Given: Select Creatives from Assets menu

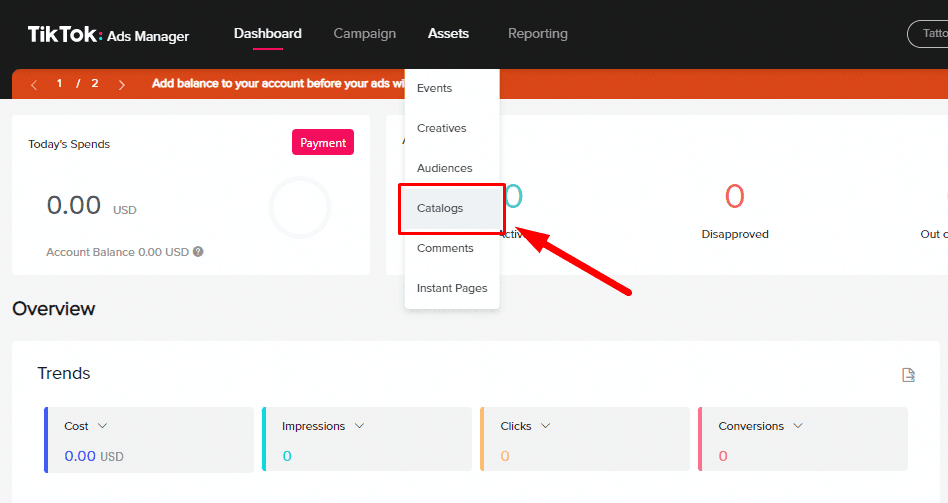Looking at the screenshot, I should [441, 128].
